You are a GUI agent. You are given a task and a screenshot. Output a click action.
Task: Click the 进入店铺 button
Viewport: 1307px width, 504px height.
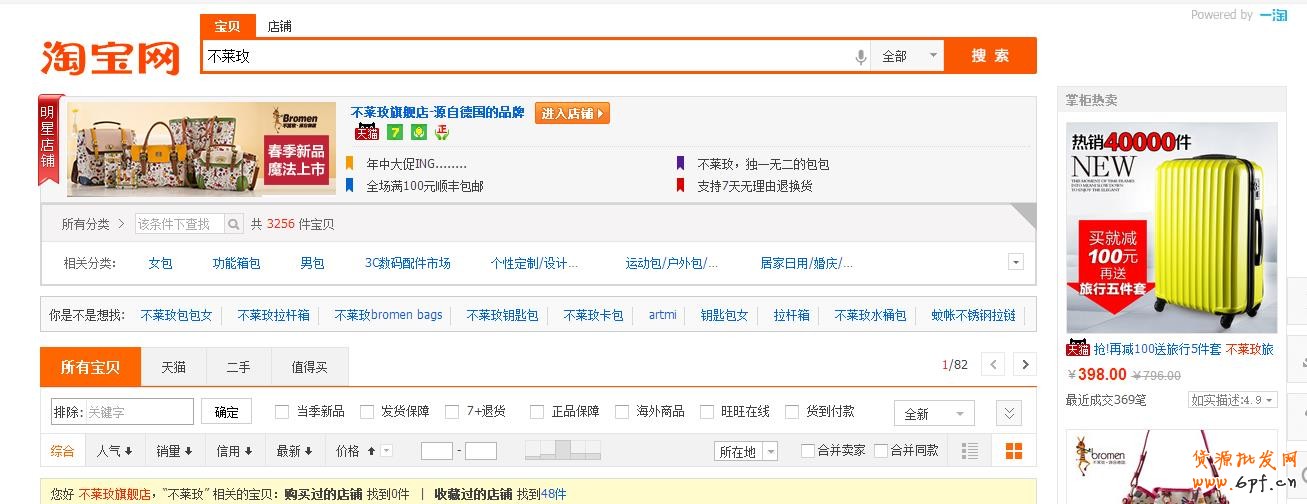(x=572, y=113)
